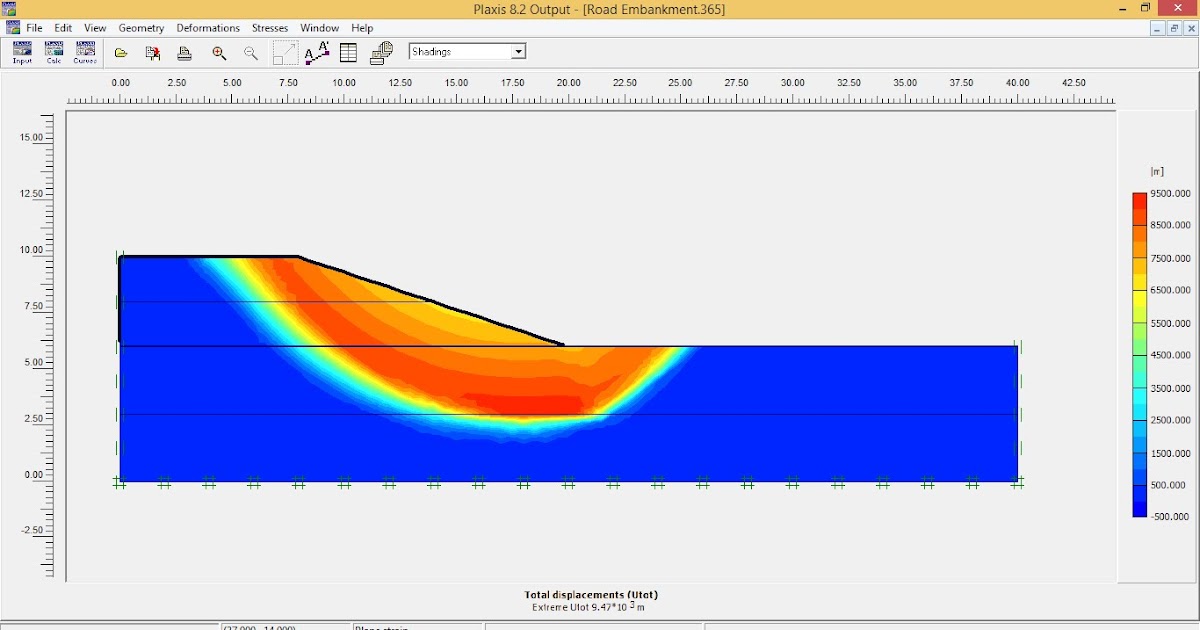Generate a calculation report
This screenshot has width=1200, height=630.
point(383,51)
